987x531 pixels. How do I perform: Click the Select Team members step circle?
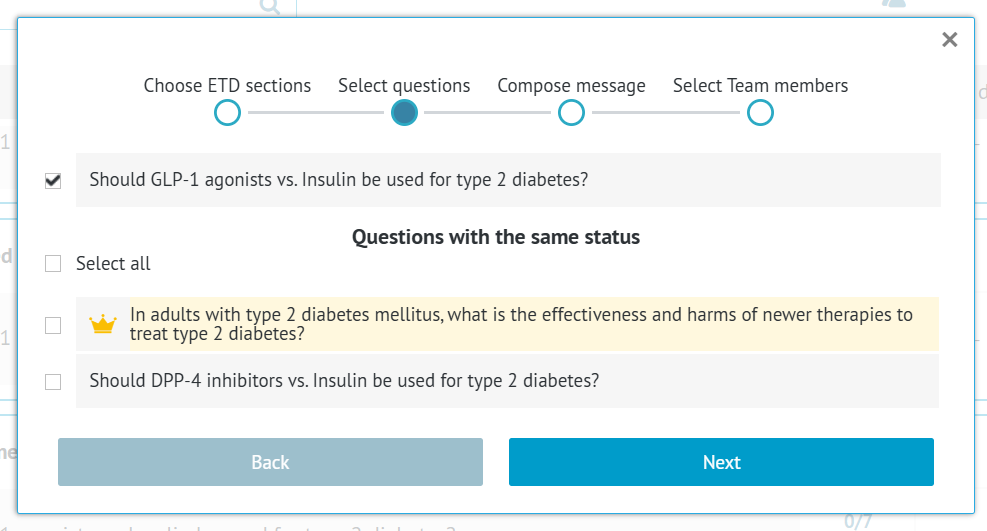(x=760, y=113)
